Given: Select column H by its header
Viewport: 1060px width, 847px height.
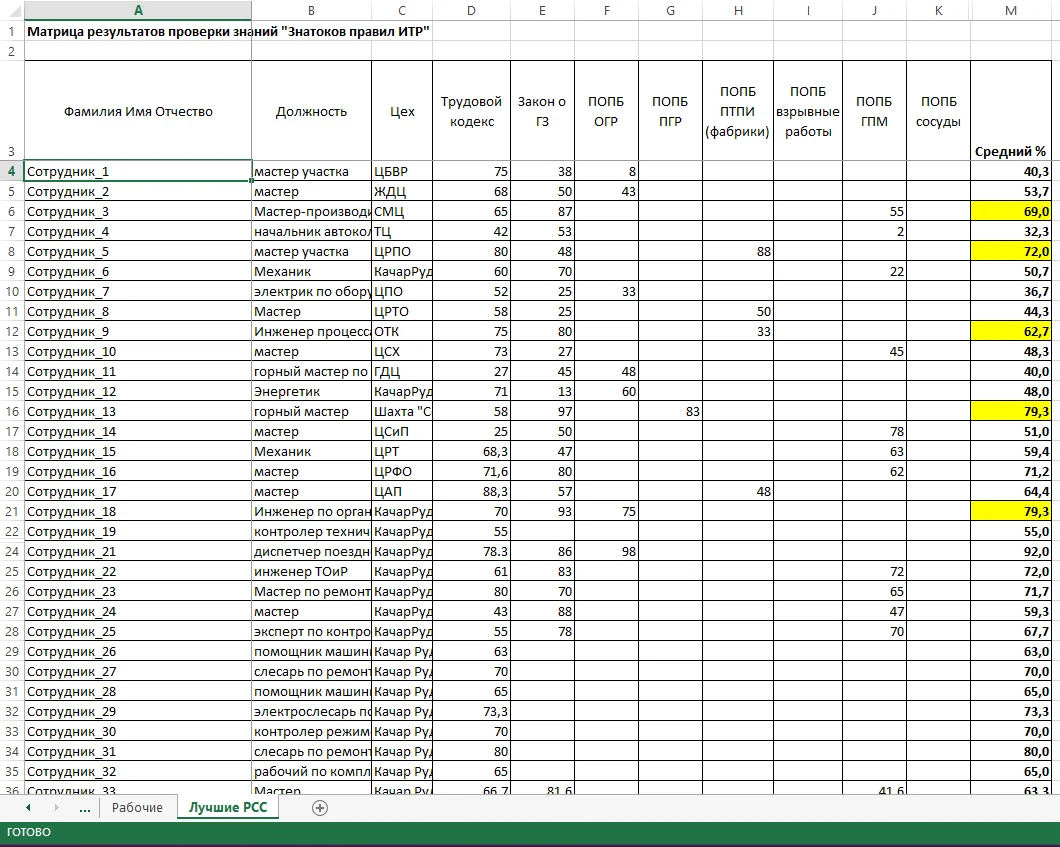Looking at the screenshot, I should [738, 10].
